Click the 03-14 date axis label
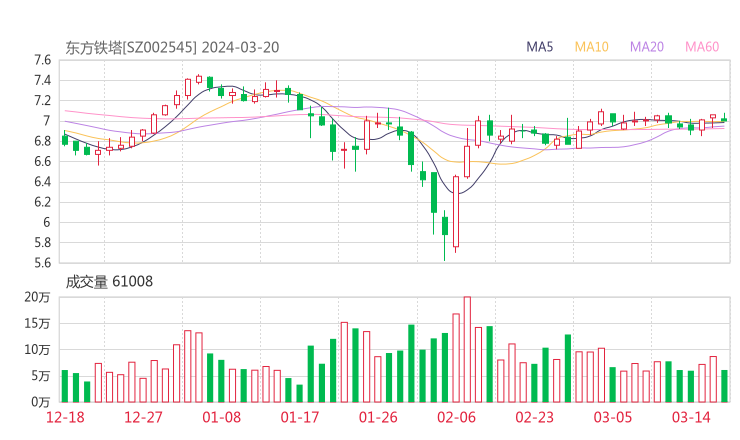The height and width of the screenshot is (440, 740). click(691, 417)
